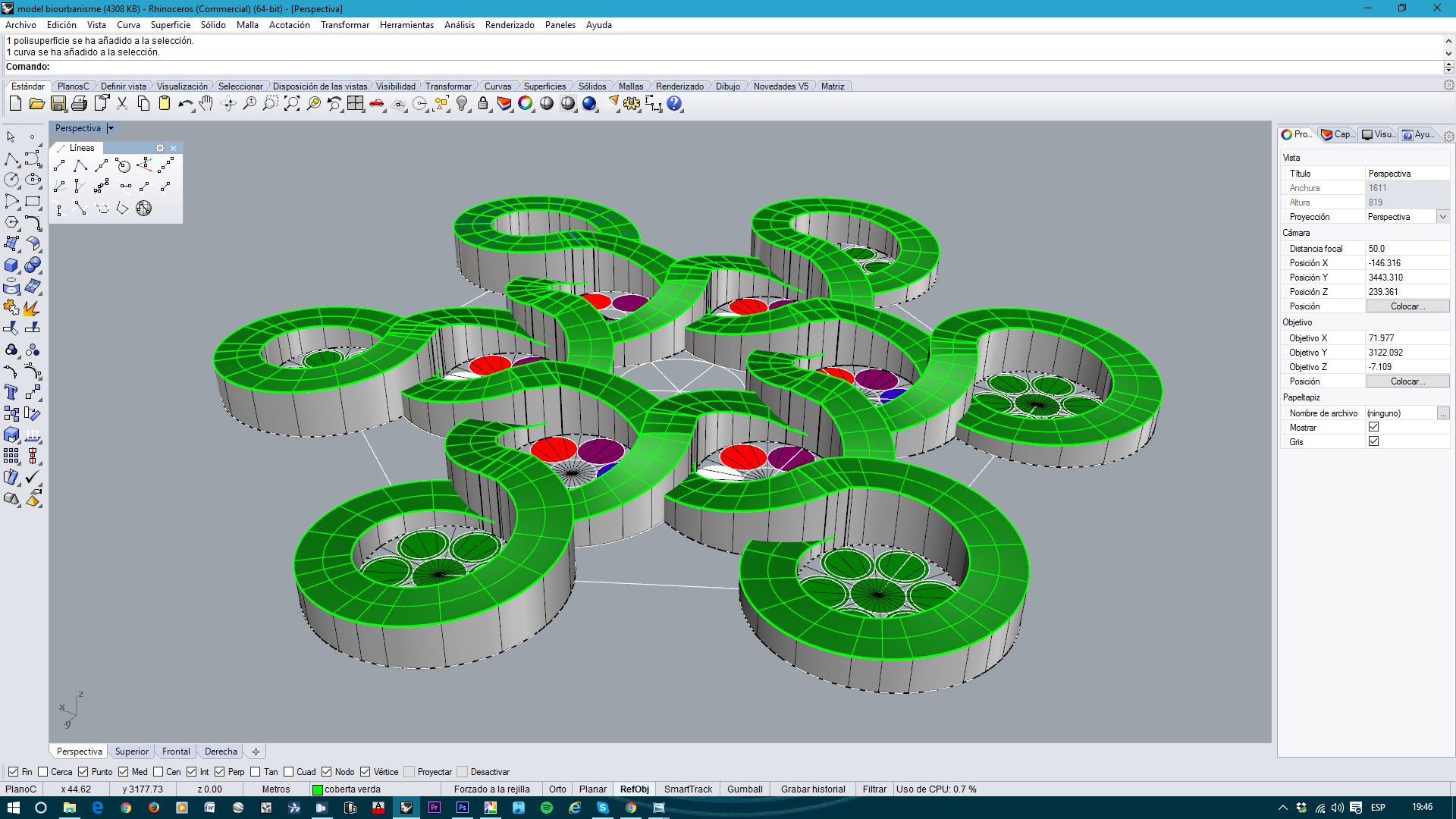Click the Zoom Extents icon
The width and height of the screenshot is (1456, 819).
coord(292,104)
